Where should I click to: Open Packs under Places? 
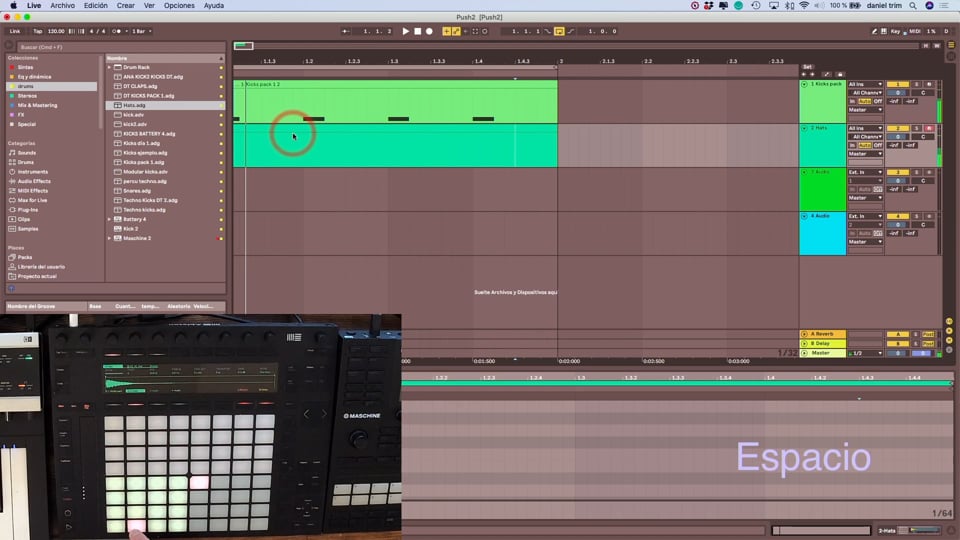tap(24, 257)
